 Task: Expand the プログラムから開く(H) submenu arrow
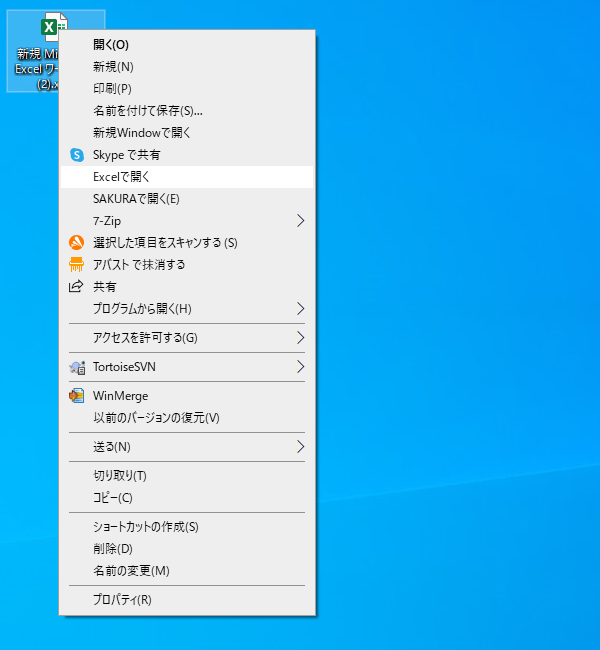tap(301, 308)
